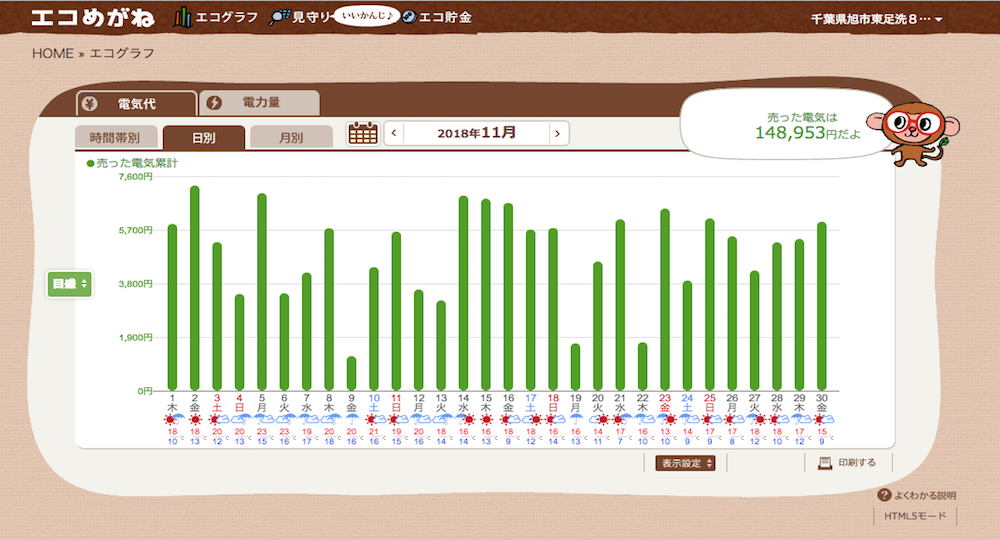Screen dimensions: 1000x540
Task: Expand the 千葉県旭市 location dropdown
Action: 877,19
